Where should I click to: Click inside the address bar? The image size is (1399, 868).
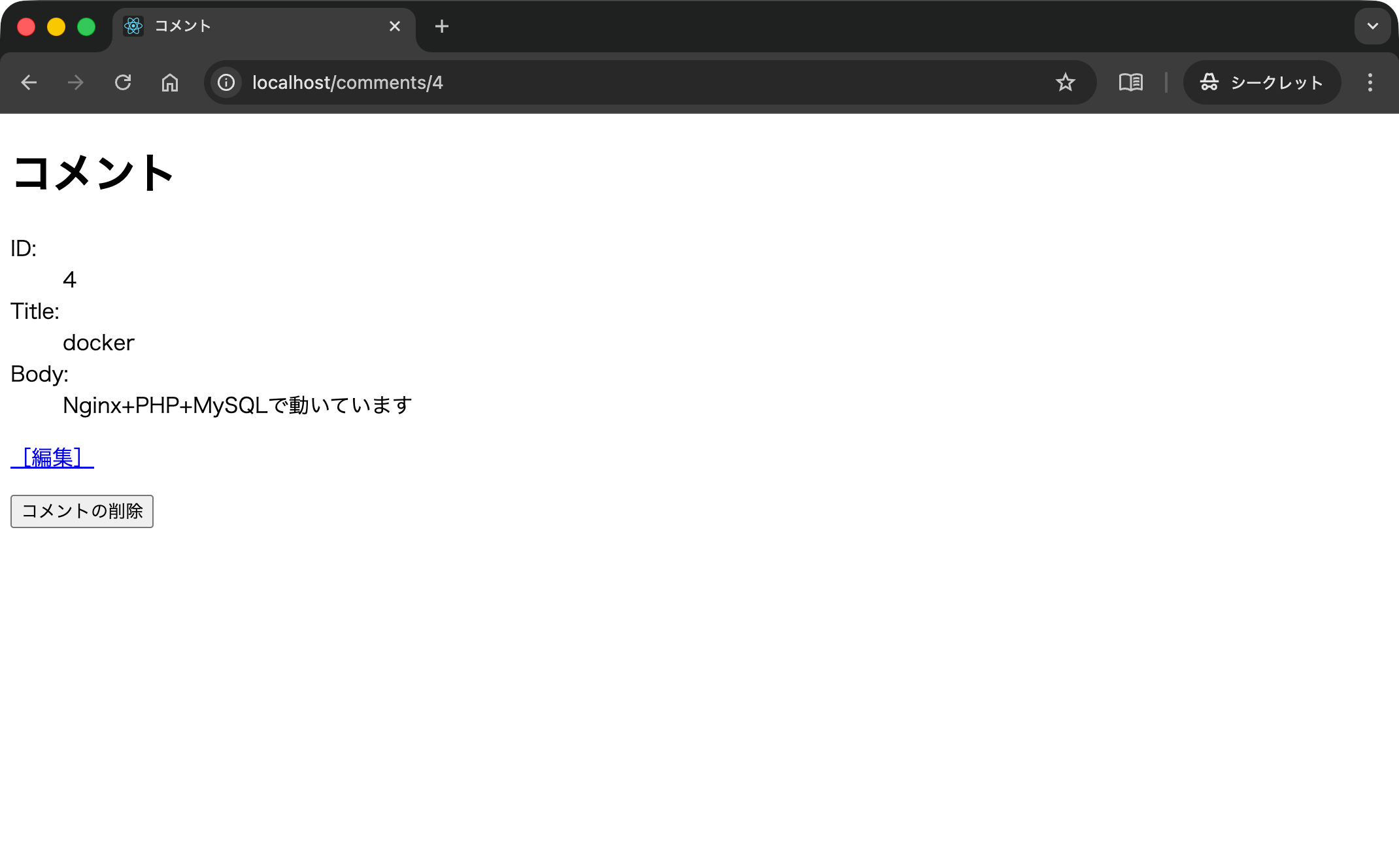click(x=588, y=82)
